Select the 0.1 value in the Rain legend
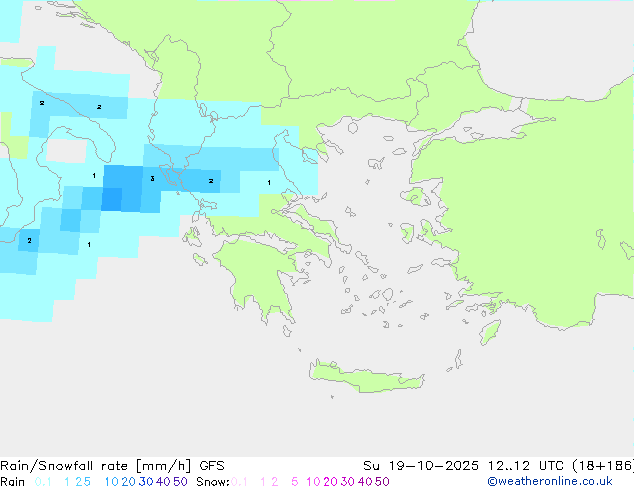634x490 pixels. click(43, 482)
